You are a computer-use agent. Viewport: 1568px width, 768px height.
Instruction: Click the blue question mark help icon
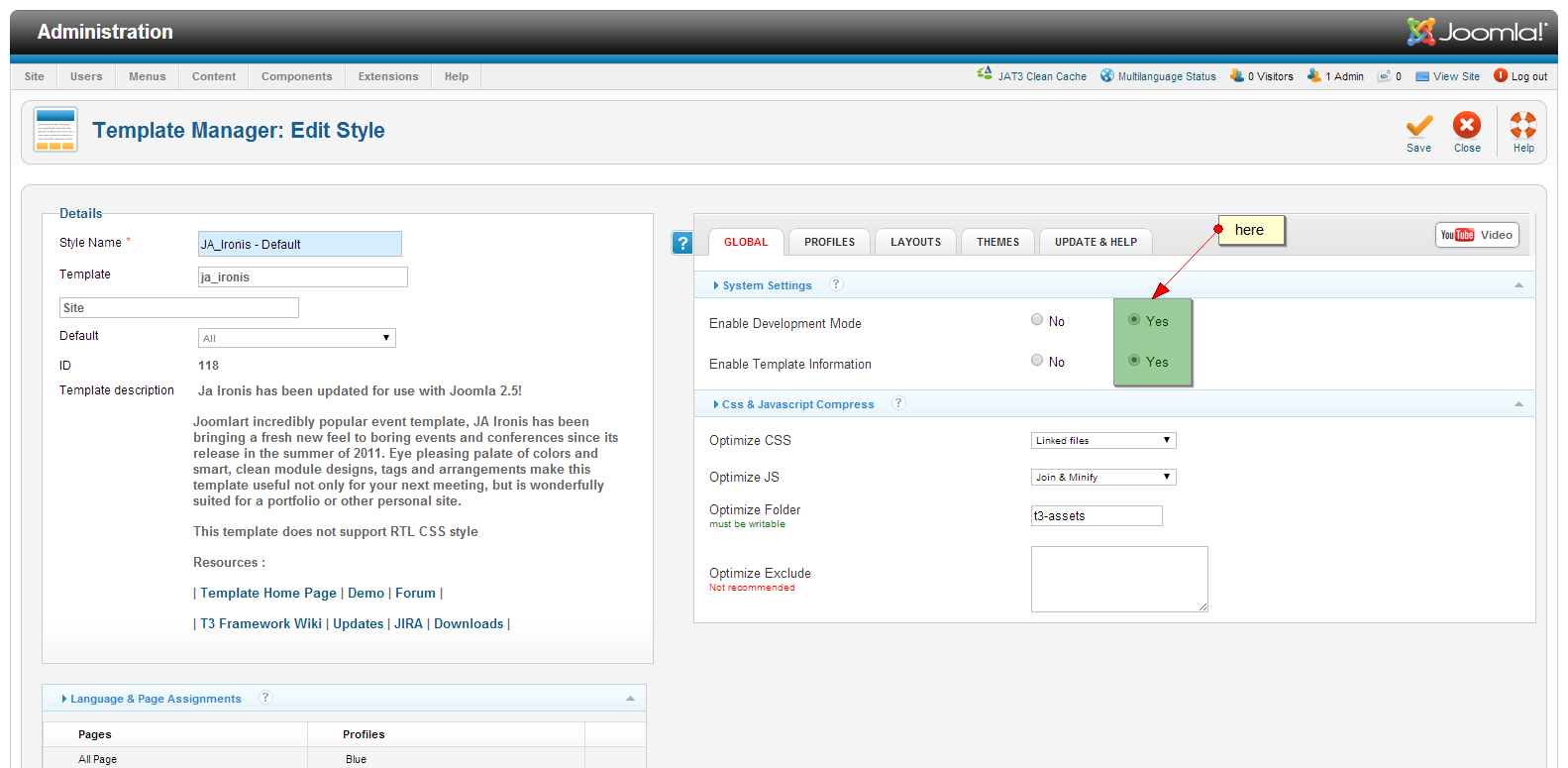point(682,243)
